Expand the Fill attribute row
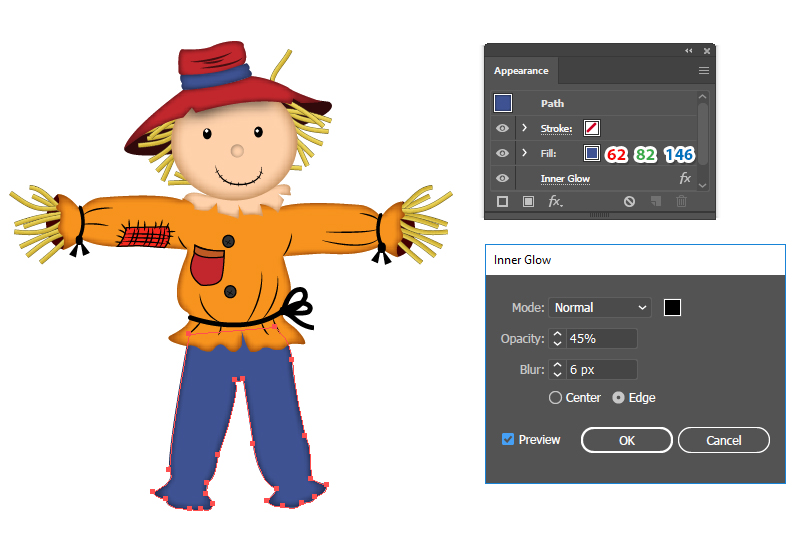 tap(524, 153)
